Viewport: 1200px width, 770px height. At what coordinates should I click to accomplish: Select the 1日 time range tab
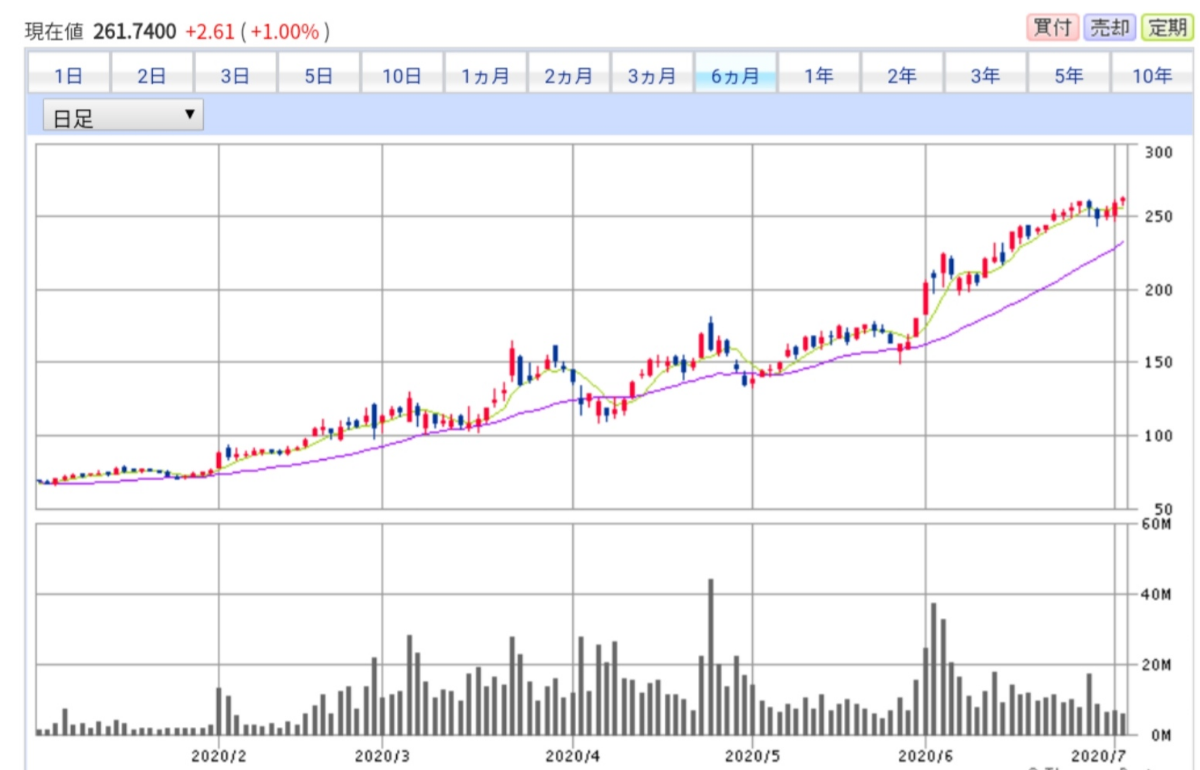68,76
